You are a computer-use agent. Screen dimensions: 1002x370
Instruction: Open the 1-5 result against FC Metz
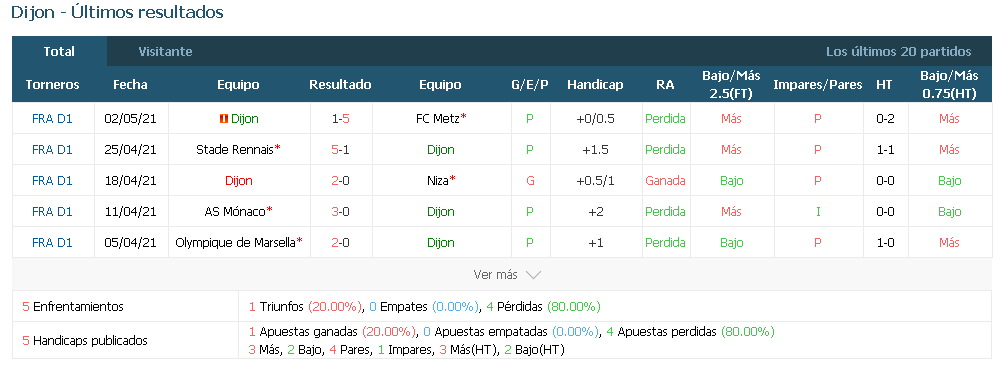point(341,119)
